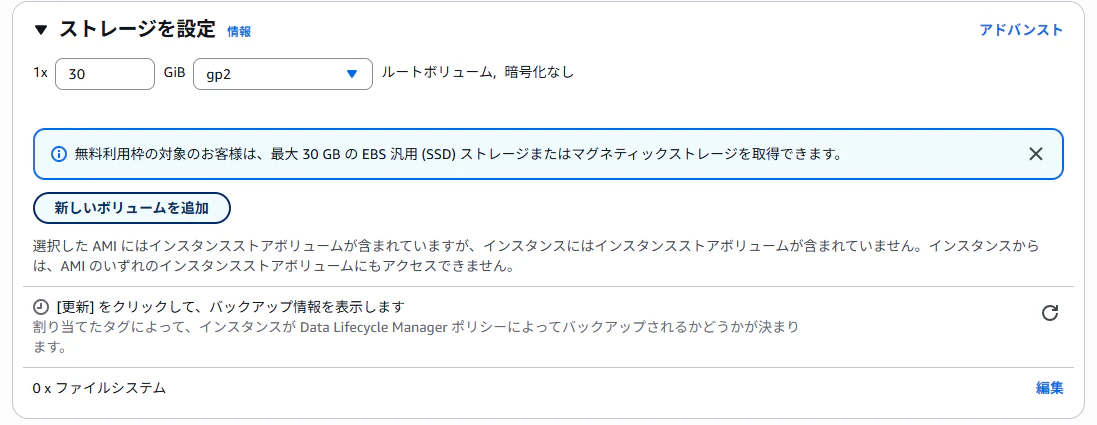This screenshot has width=1097, height=425.
Task: Refresh backup information with circular arrow icon
Action: tap(1049, 313)
